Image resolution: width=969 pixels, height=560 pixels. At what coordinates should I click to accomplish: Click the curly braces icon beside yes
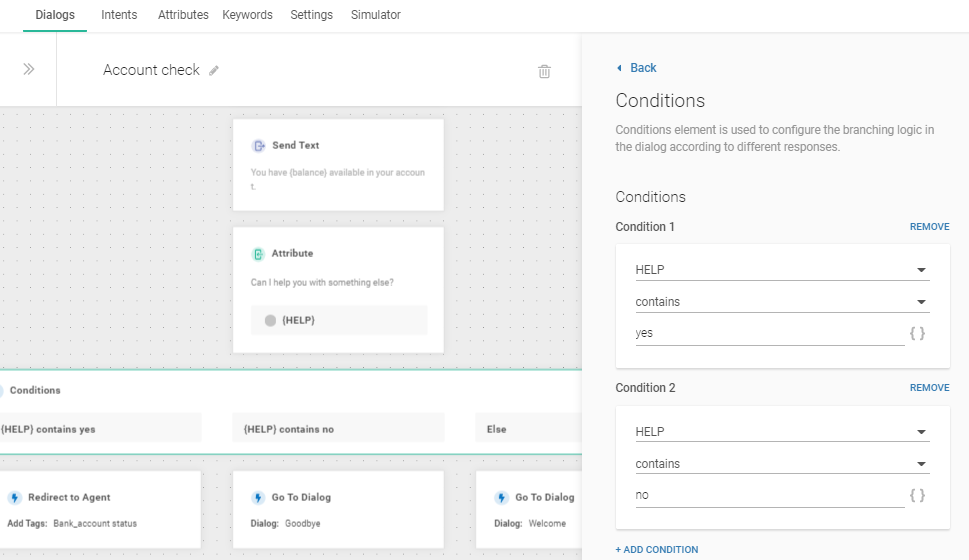(x=917, y=333)
